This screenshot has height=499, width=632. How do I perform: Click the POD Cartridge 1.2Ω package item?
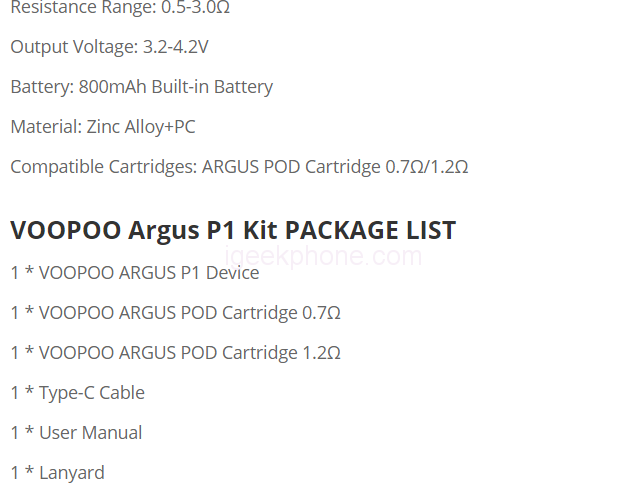point(175,353)
